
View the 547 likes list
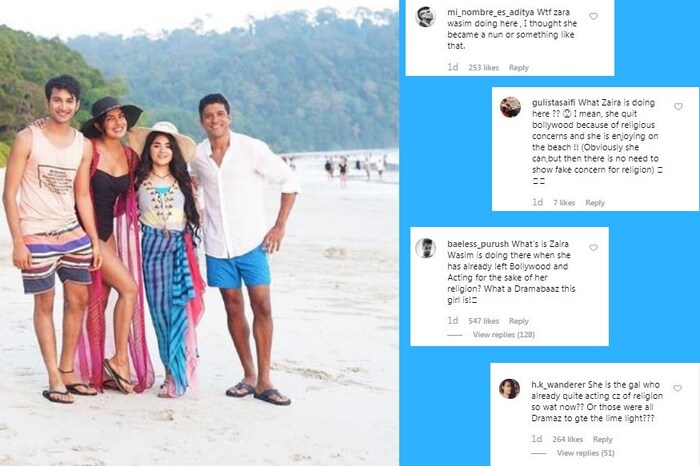click(x=484, y=321)
